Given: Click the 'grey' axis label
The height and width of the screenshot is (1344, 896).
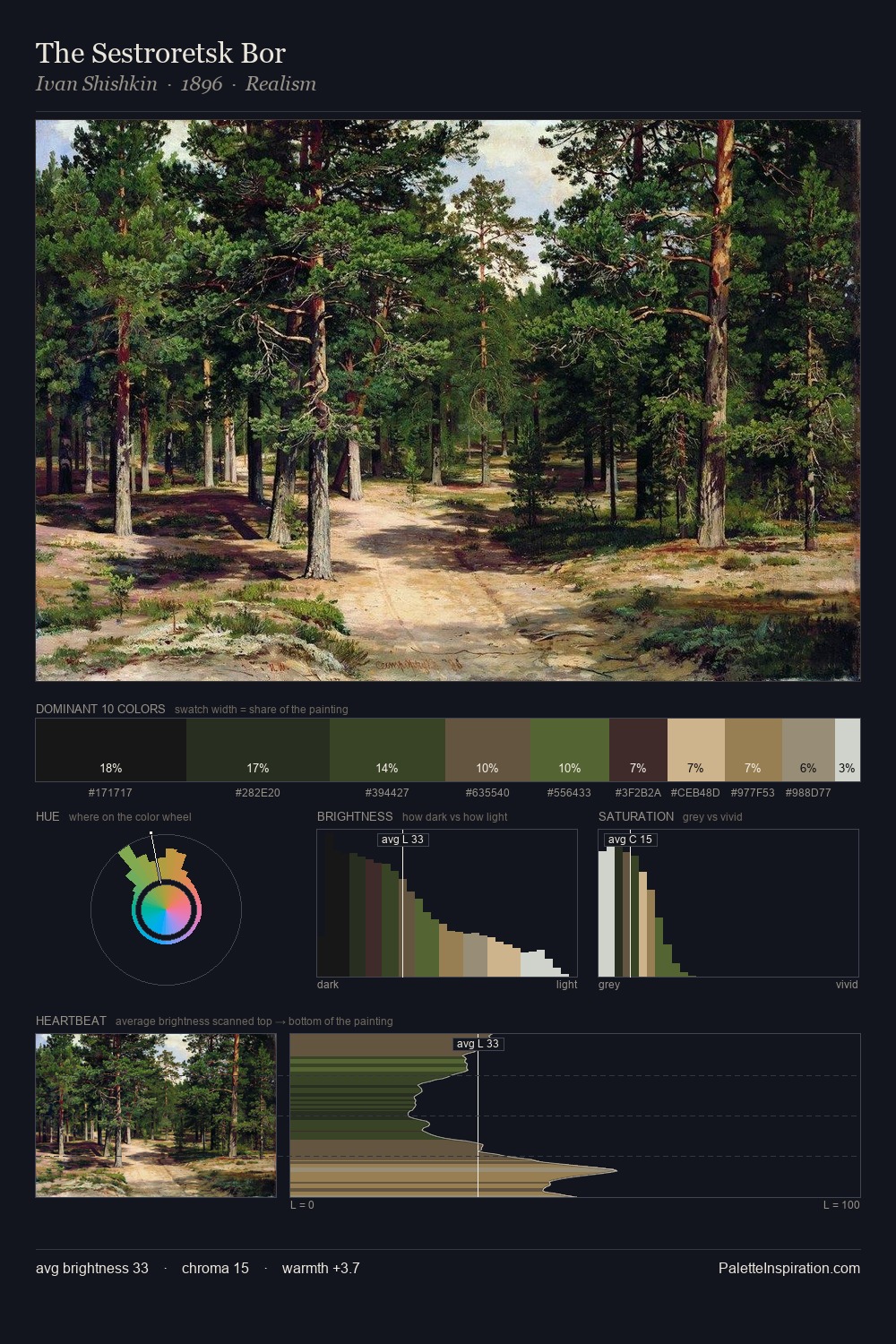Looking at the screenshot, I should (609, 985).
